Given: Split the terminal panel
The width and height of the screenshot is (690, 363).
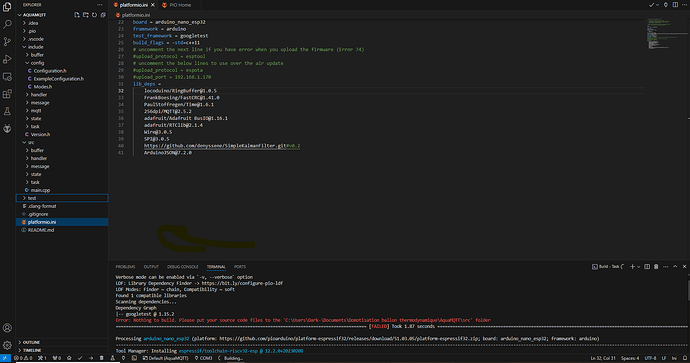Looking at the screenshot, I should pyautogui.click(x=647, y=267).
